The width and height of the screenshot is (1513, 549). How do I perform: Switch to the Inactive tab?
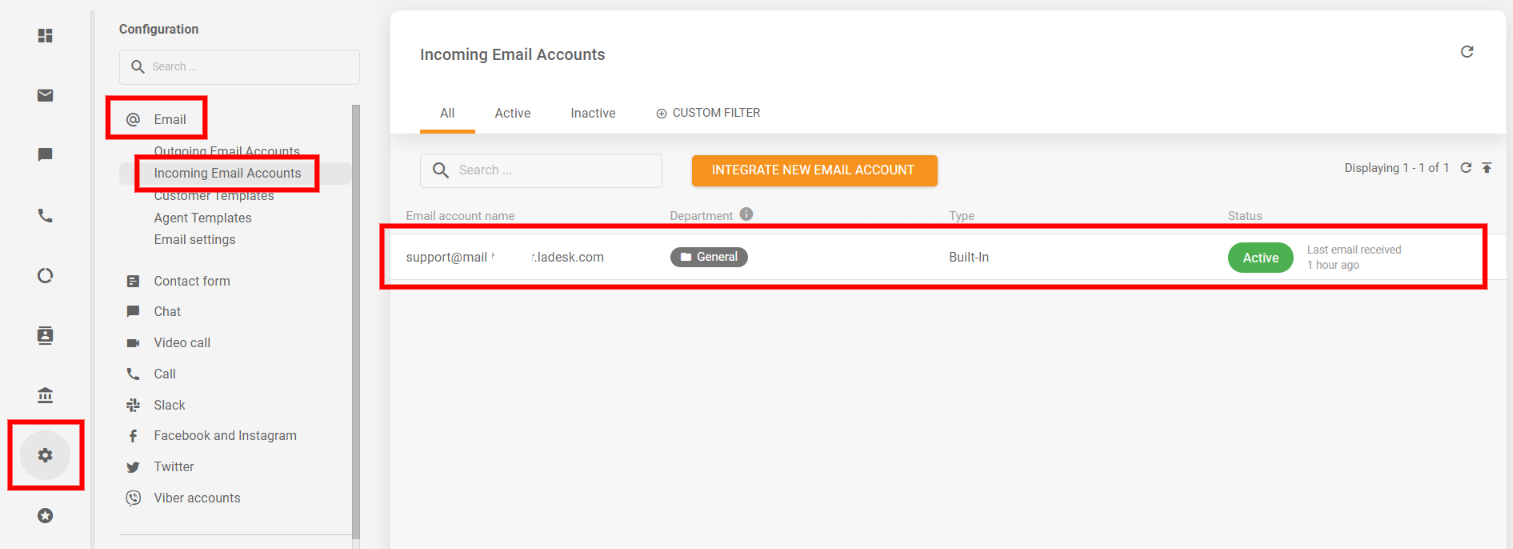[x=593, y=113]
